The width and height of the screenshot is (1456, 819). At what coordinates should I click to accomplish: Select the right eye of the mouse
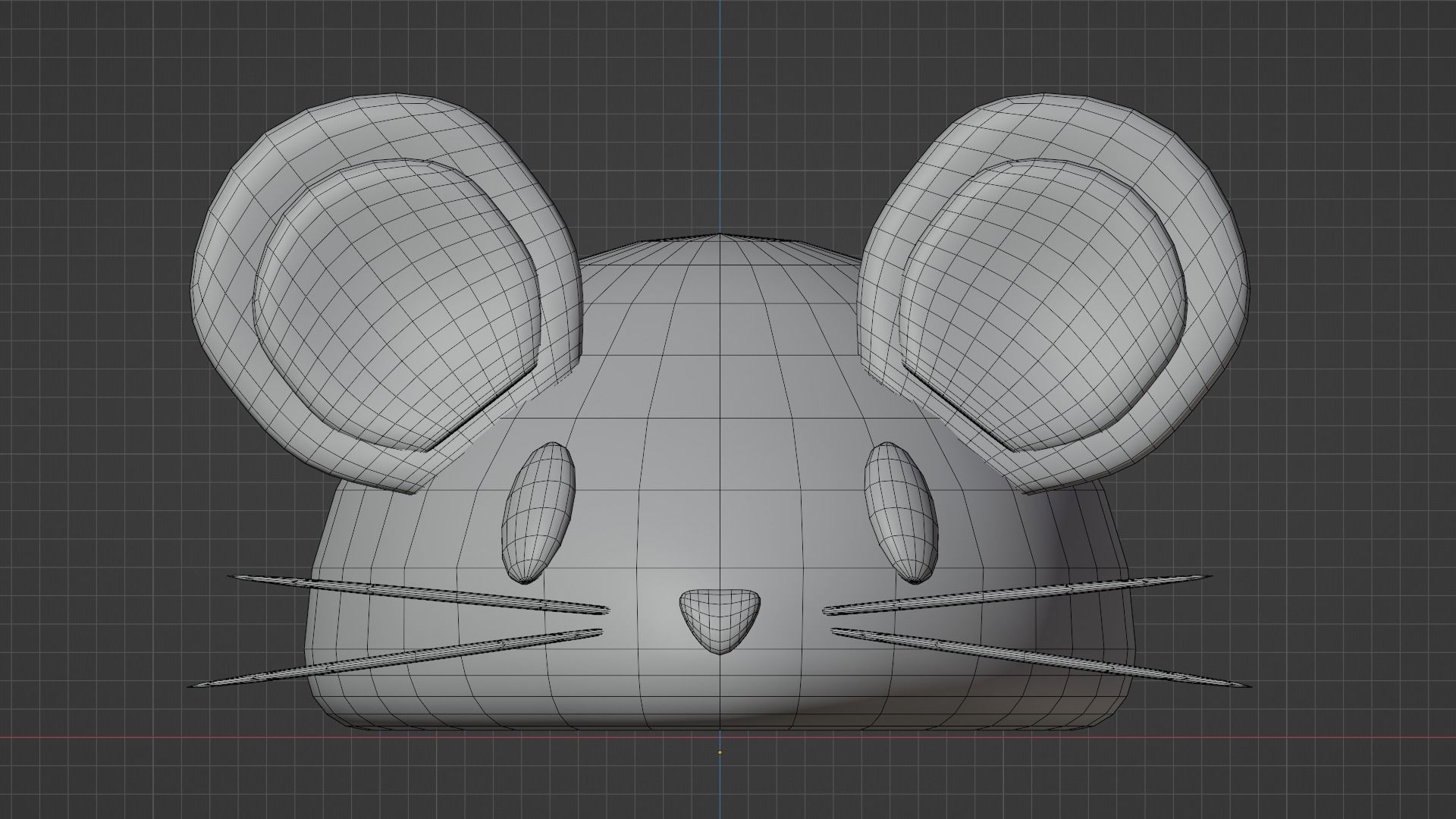tap(901, 513)
